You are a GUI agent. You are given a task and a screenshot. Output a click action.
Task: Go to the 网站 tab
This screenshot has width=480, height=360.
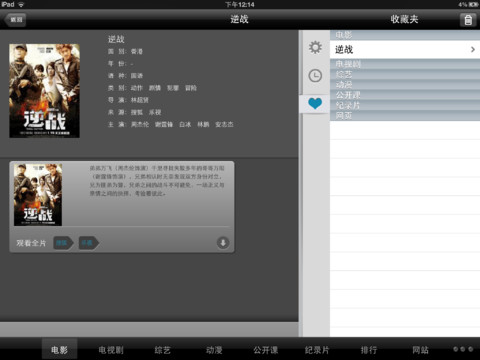click(x=421, y=350)
